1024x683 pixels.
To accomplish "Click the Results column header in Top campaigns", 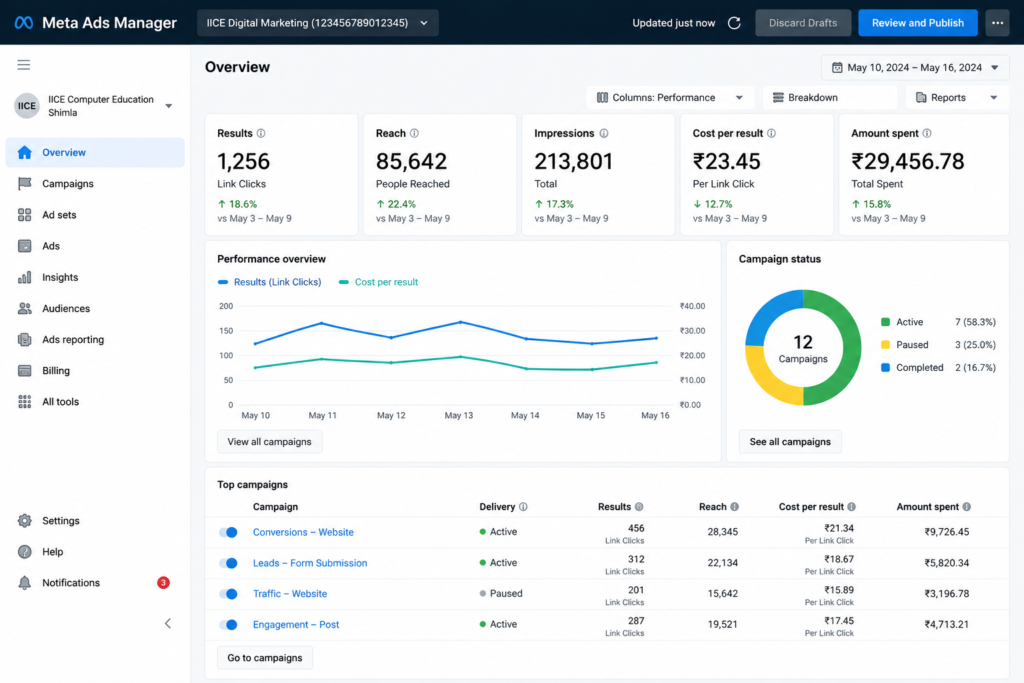I will [615, 507].
